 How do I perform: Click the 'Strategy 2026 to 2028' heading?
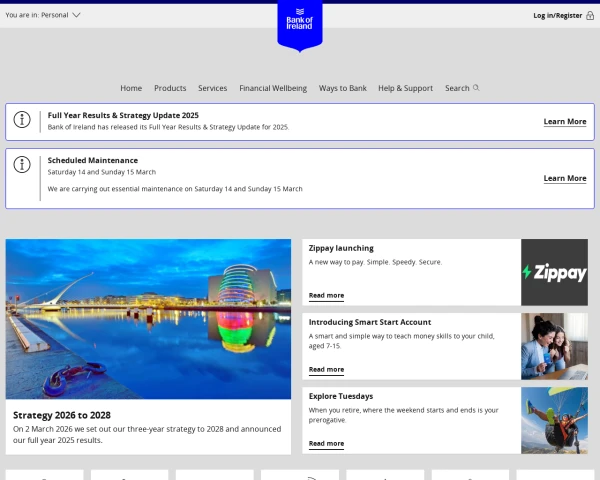click(62, 415)
